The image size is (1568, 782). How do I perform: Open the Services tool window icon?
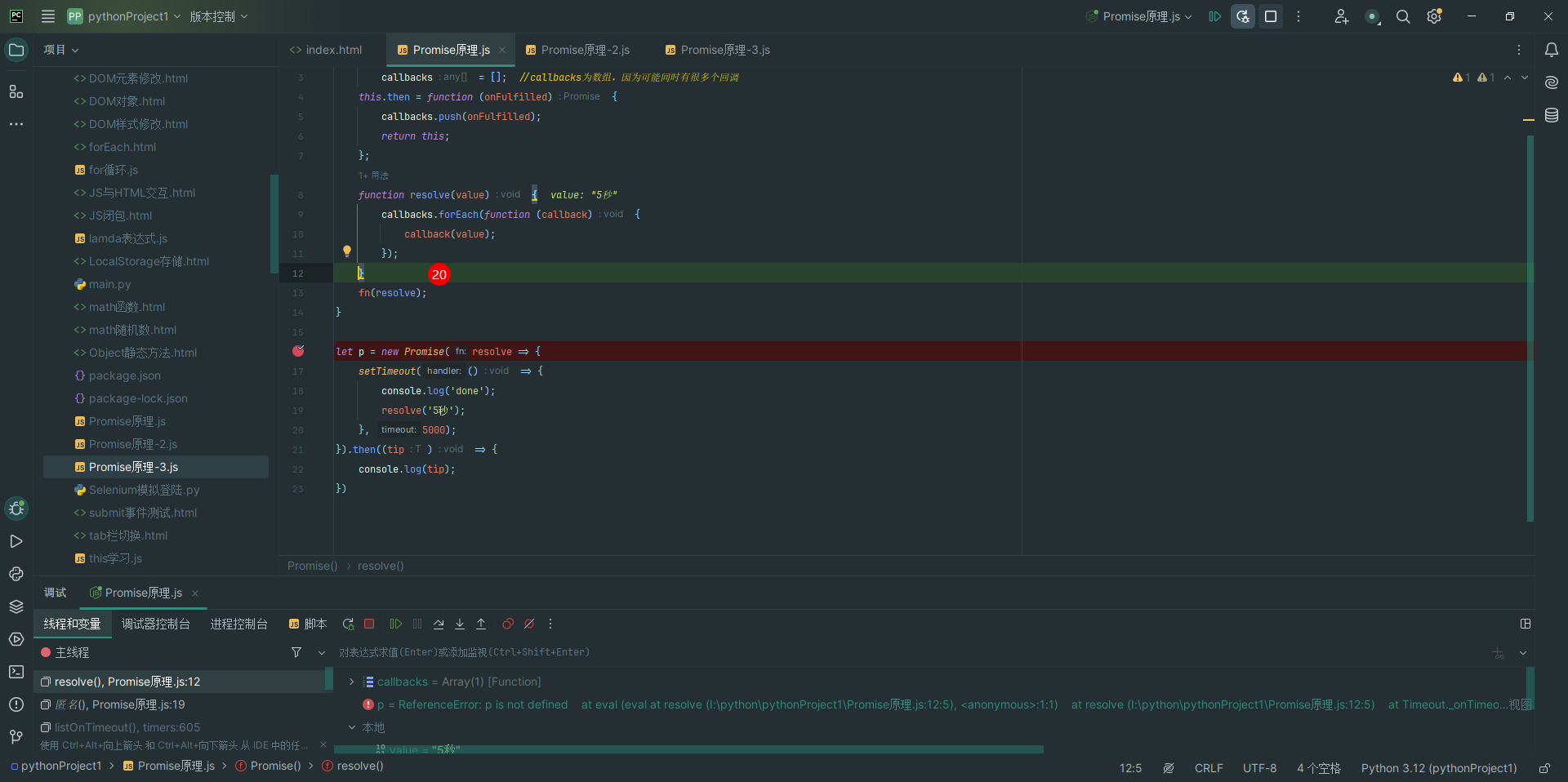tap(16, 639)
